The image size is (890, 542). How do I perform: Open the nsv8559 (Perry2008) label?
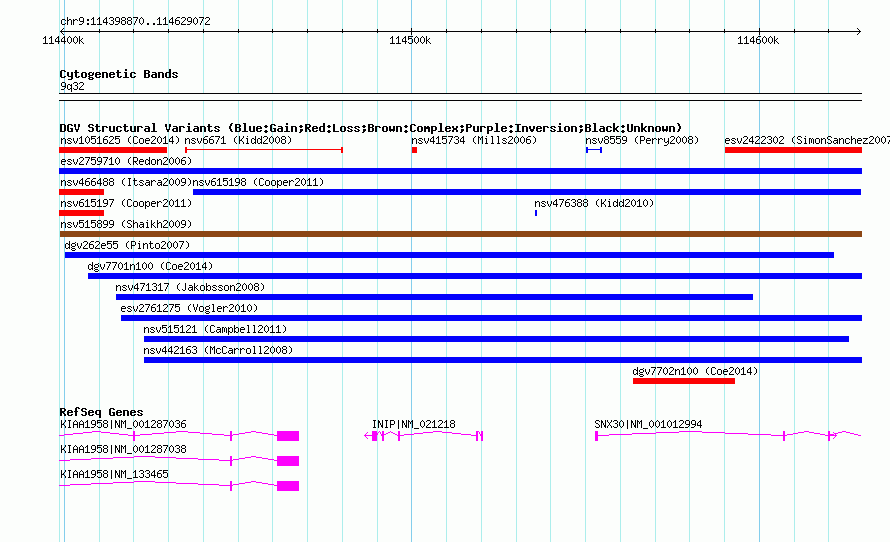(642, 140)
